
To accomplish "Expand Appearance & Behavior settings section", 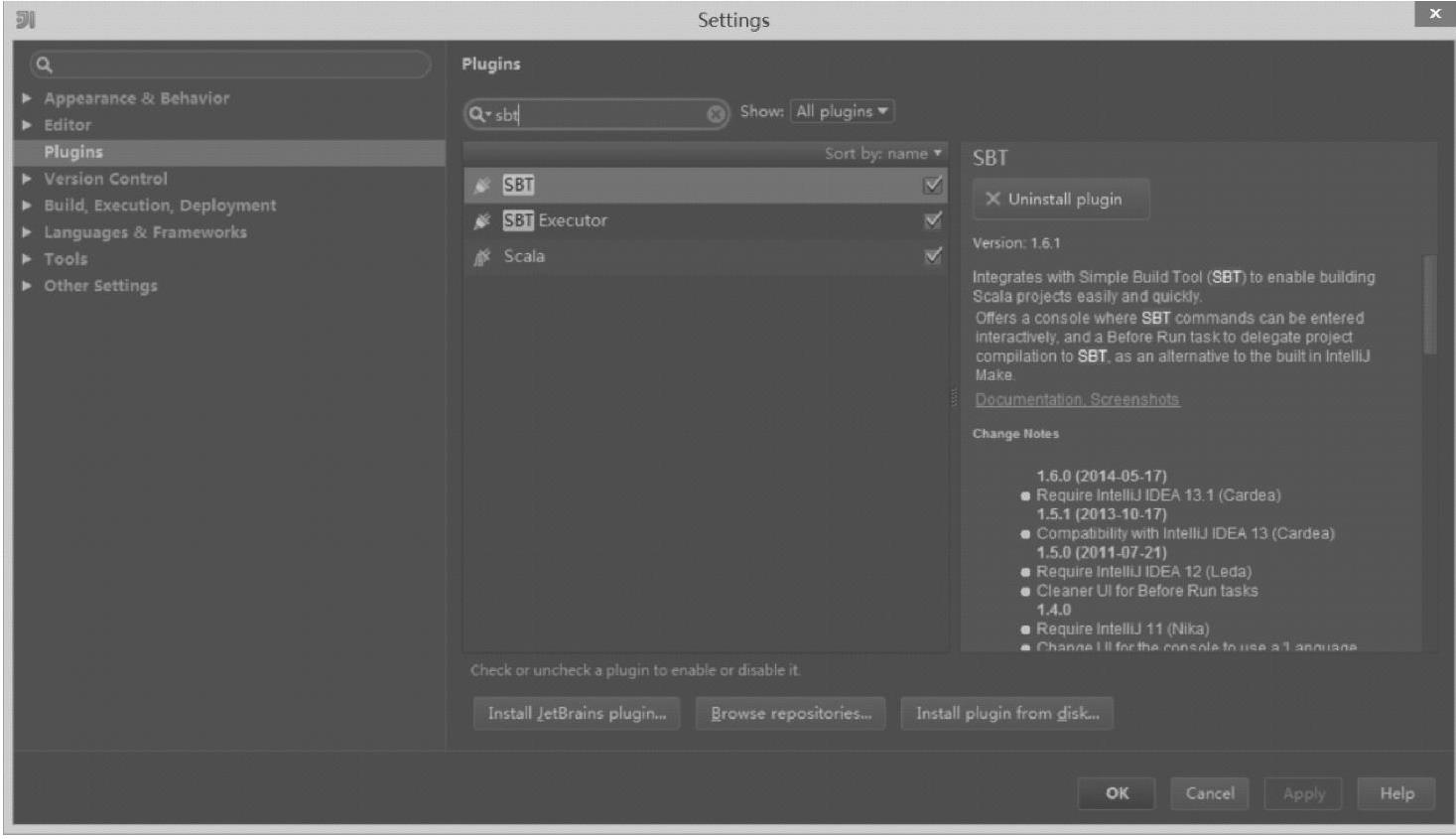I will 27,98.
